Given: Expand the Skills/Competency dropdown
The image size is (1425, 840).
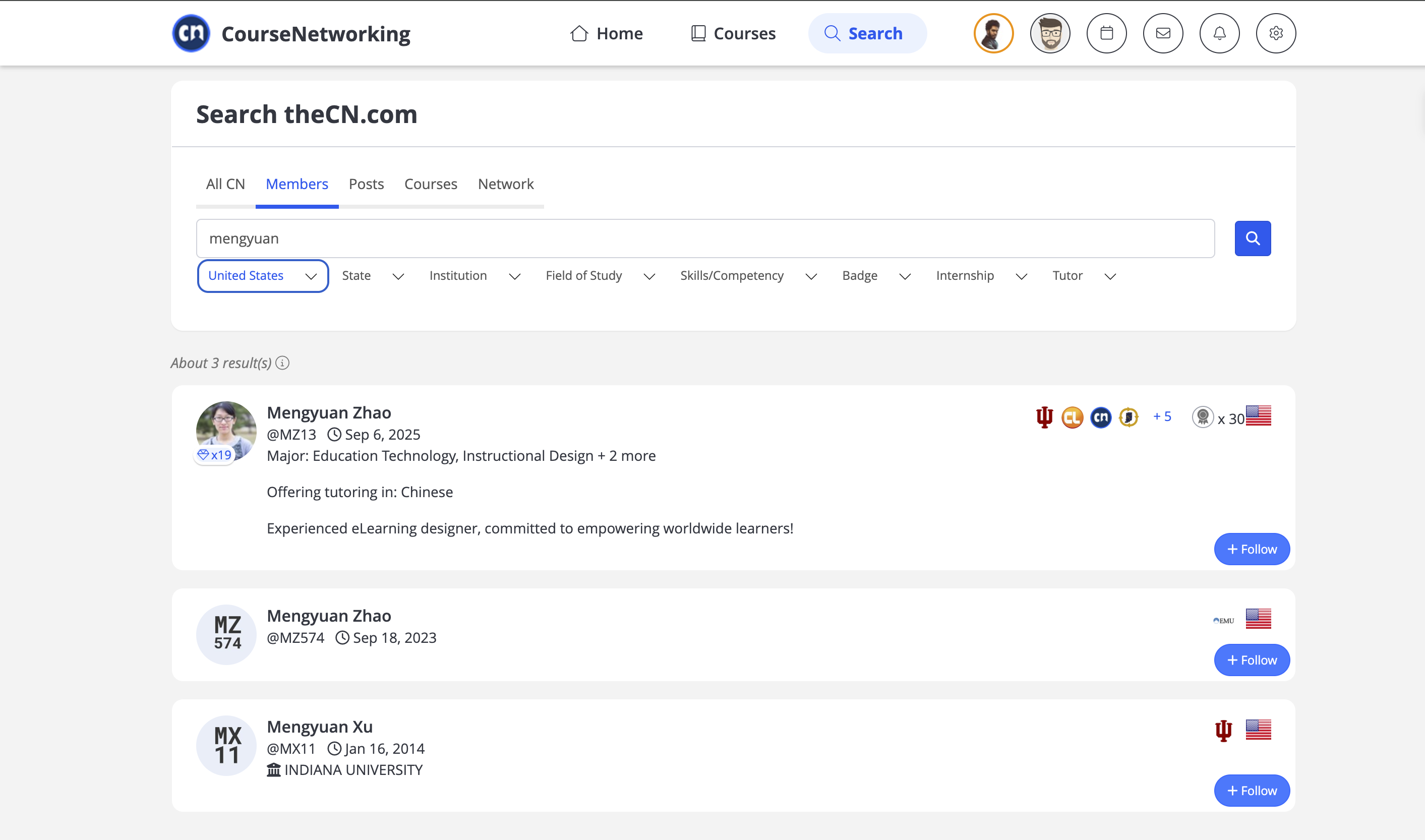Looking at the screenshot, I should point(748,276).
